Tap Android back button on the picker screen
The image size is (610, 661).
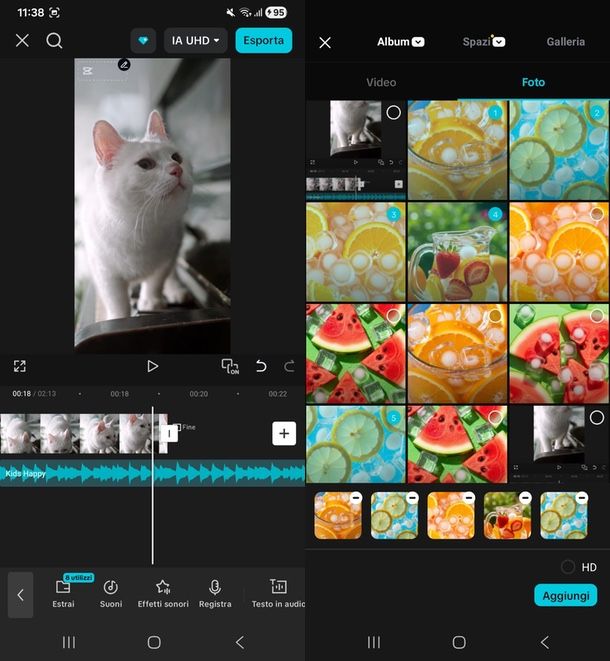545,642
